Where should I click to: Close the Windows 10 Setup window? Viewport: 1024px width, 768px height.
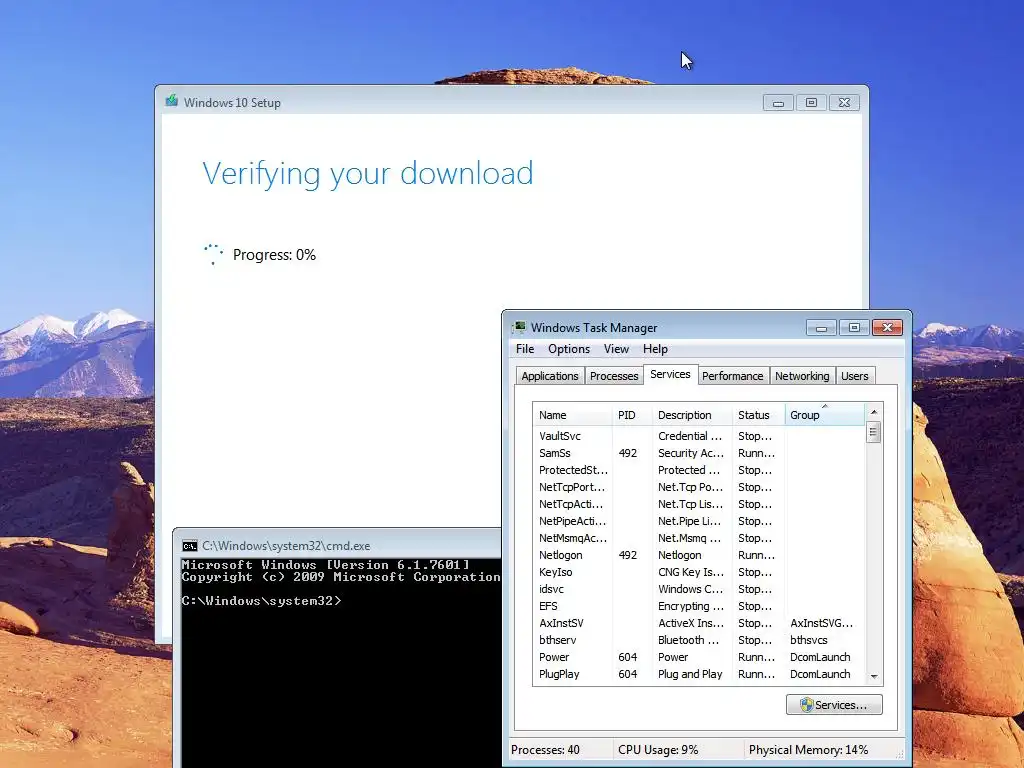coord(844,103)
